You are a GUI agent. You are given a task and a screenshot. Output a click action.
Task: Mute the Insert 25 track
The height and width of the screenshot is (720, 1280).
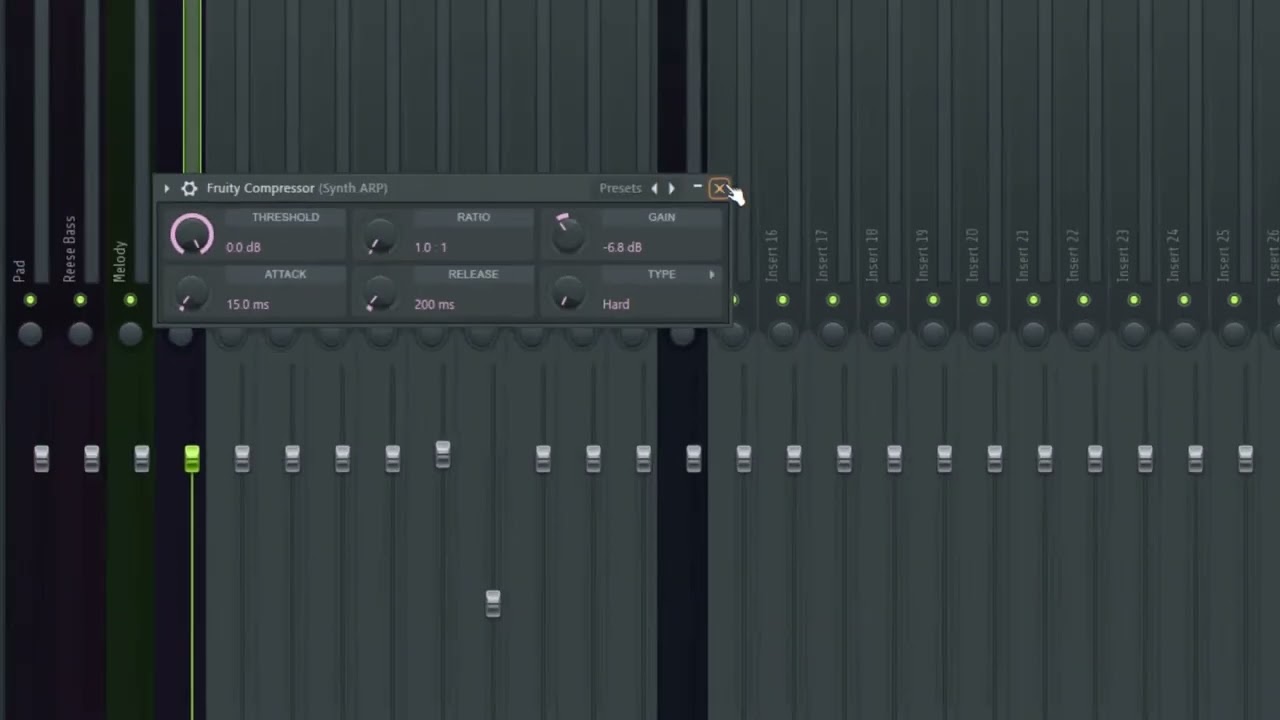(1234, 300)
